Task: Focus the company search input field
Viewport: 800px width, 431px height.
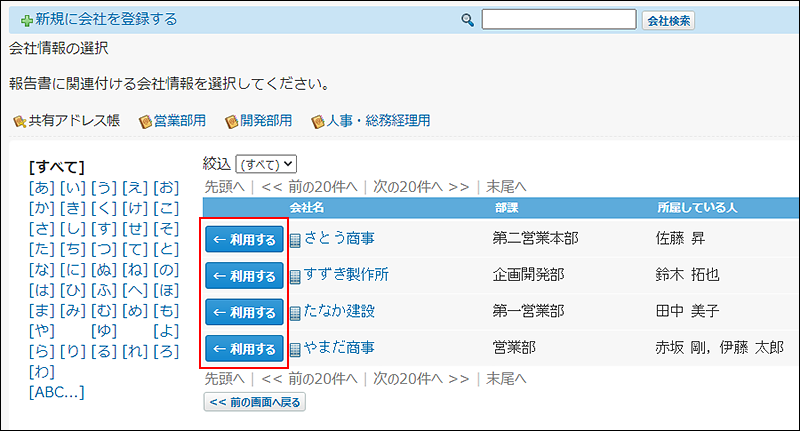Action: tap(559, 19)
